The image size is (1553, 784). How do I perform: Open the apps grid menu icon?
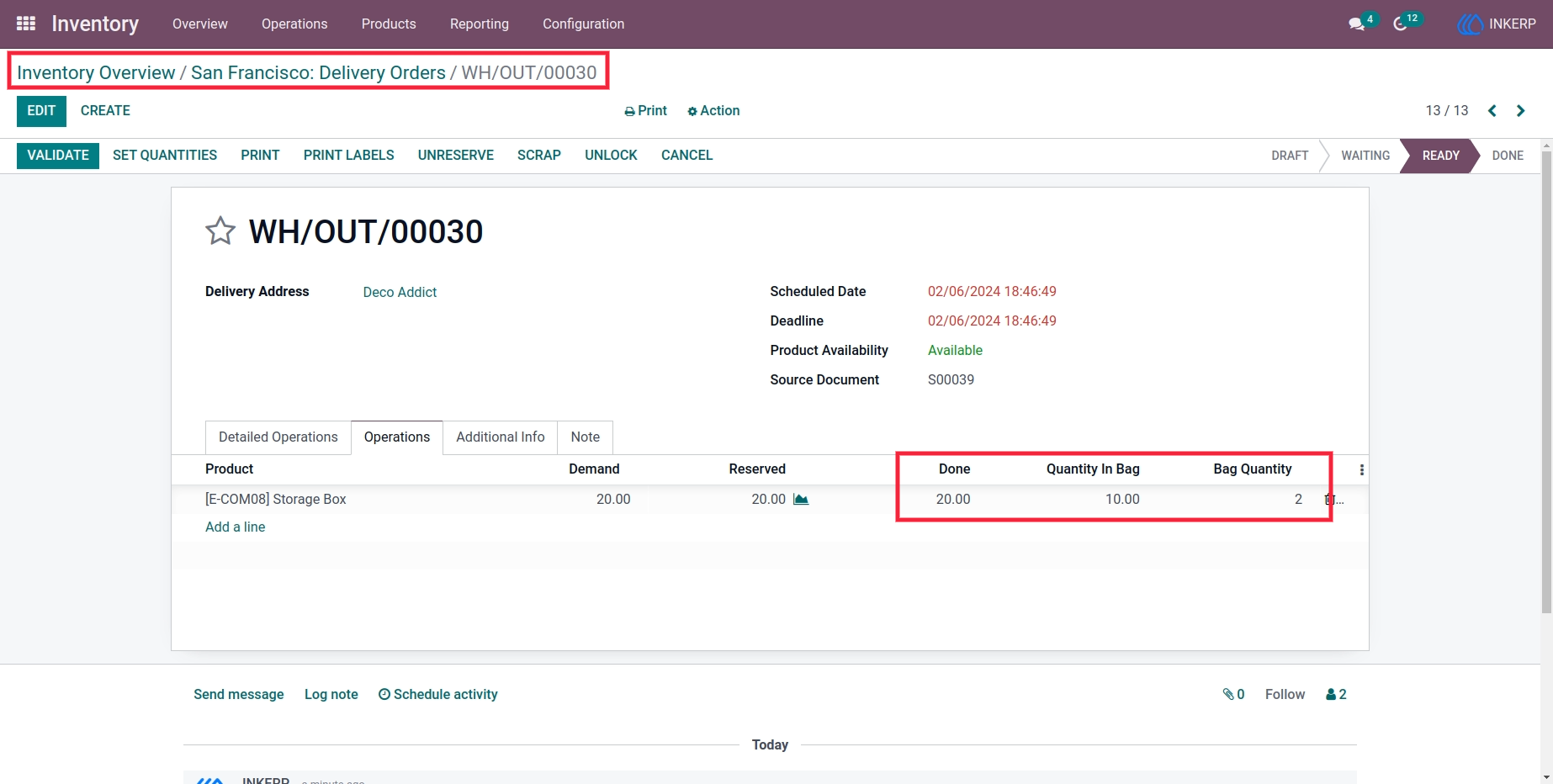[26, 24]
